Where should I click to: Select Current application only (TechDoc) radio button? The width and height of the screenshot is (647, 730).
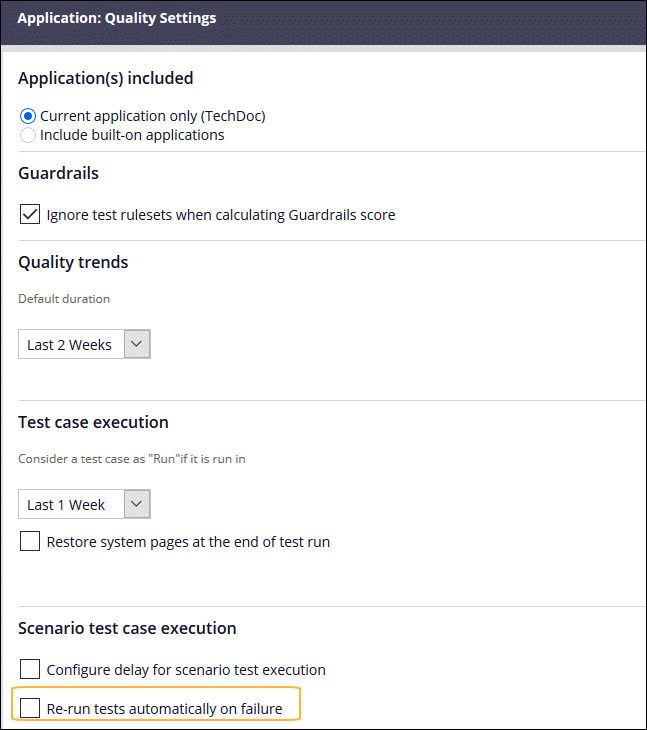(28, 116)
